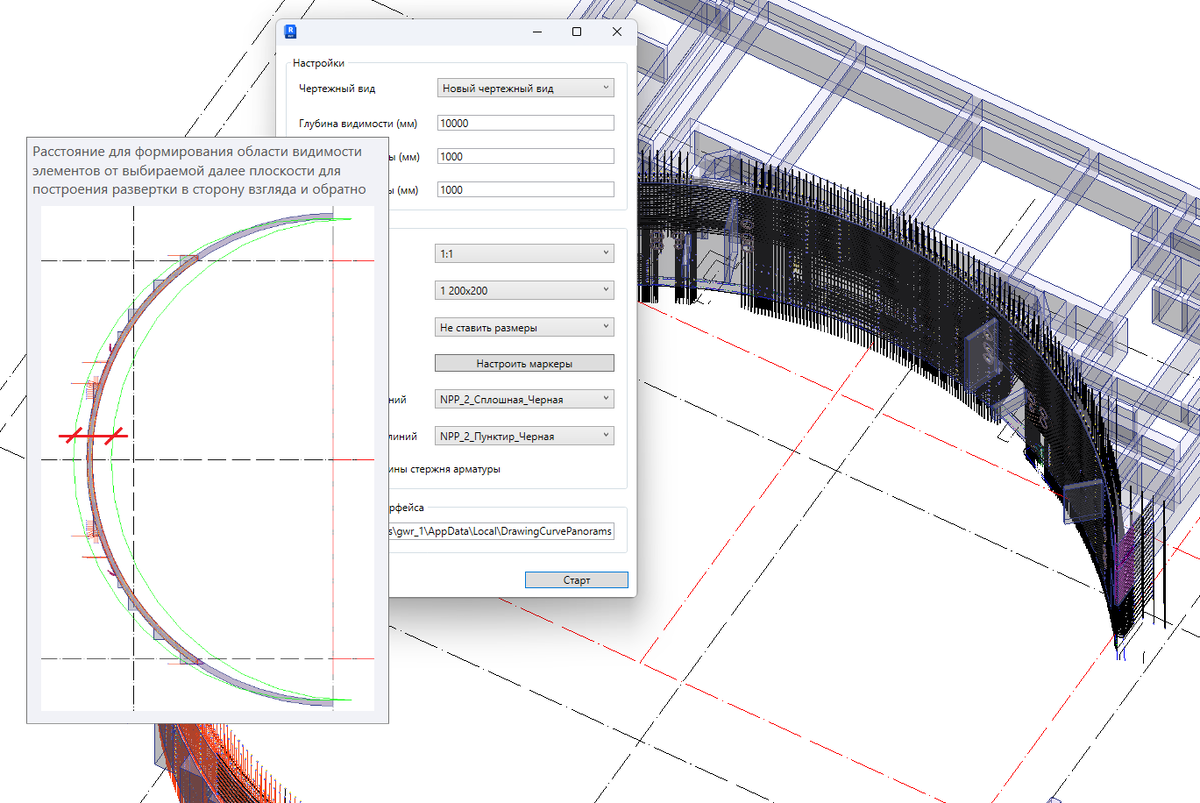Click the 'Настроить маркеры' button

[x=525, y=363]
